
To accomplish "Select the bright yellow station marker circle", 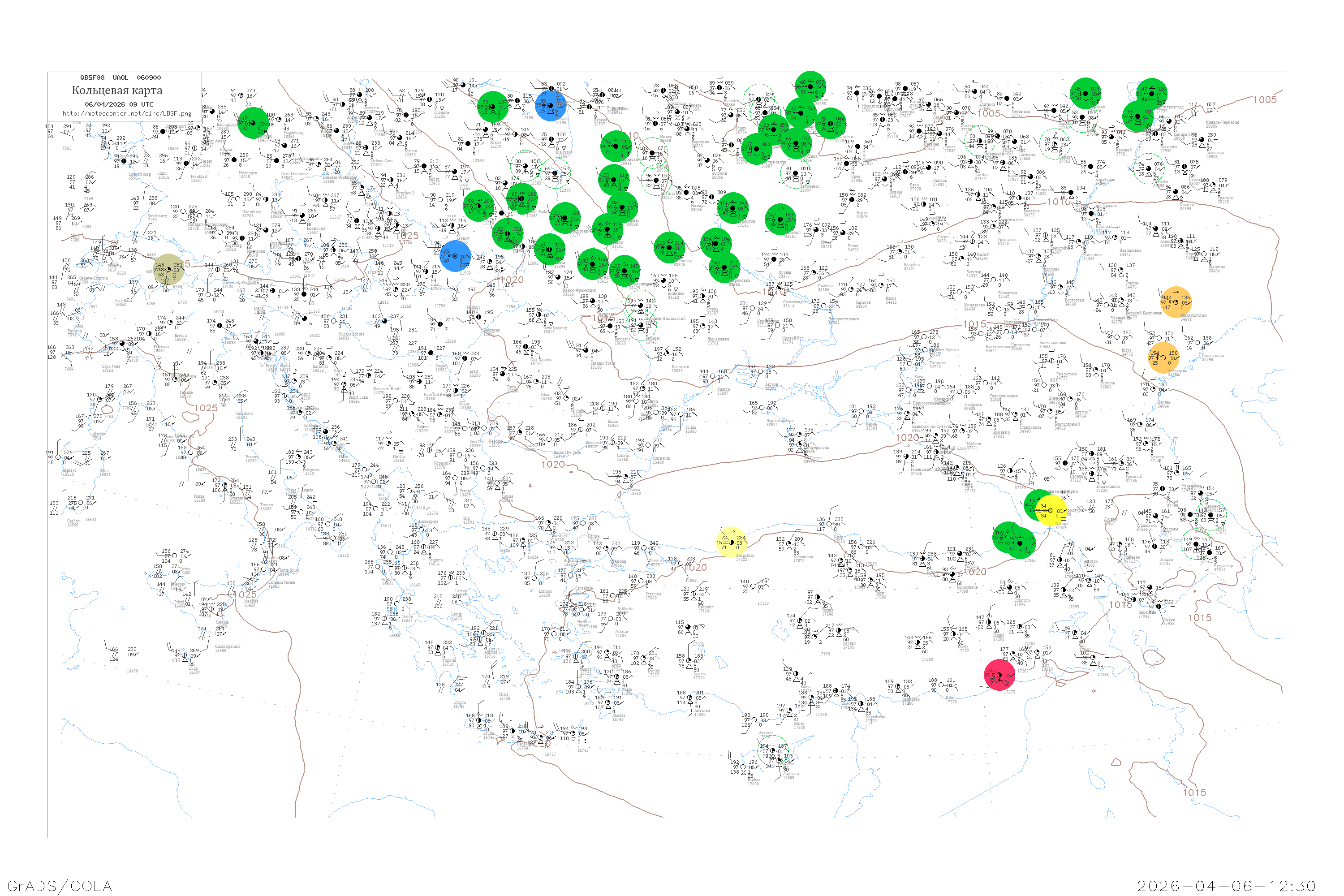I will pyautogui.click(x=1051, y=510).
